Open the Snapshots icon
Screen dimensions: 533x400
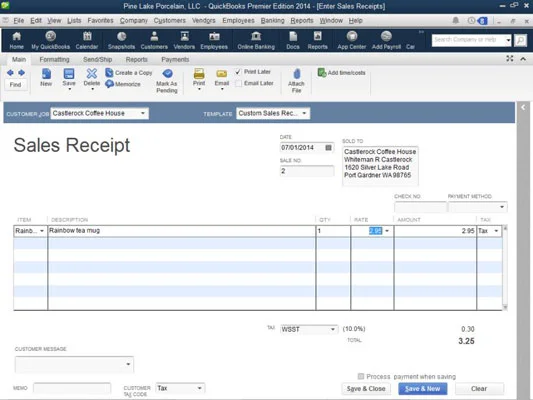tap(121, 40)
